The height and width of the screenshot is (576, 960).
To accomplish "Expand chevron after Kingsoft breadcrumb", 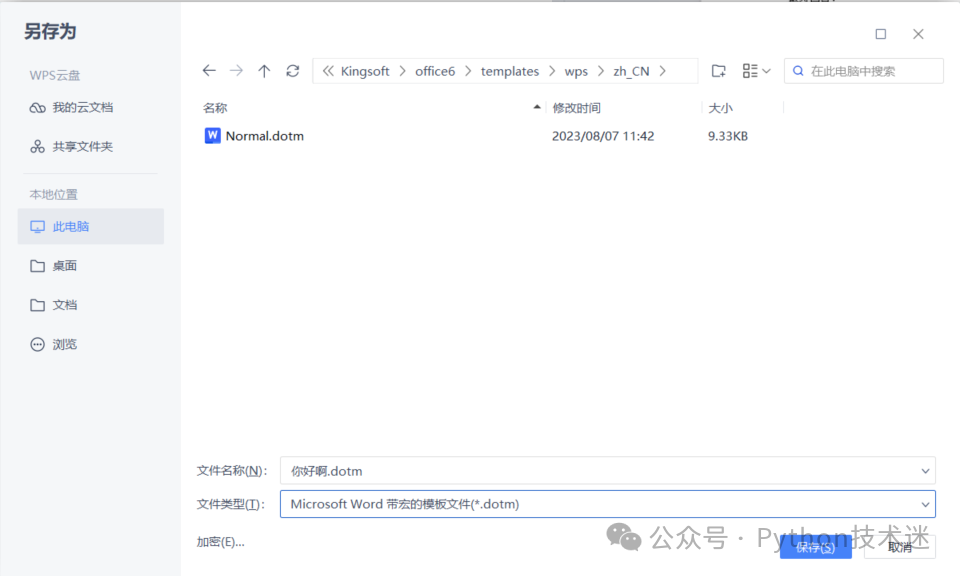I will (402, 71).
